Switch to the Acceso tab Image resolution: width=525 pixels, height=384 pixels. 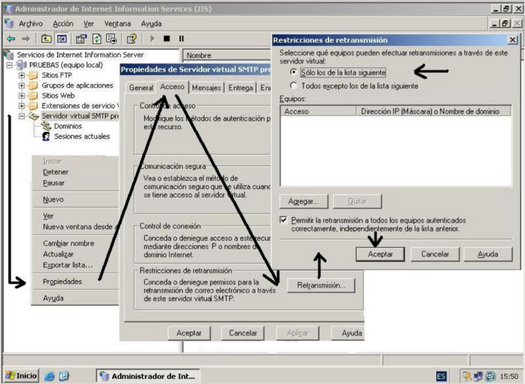(x=172, y=87)
